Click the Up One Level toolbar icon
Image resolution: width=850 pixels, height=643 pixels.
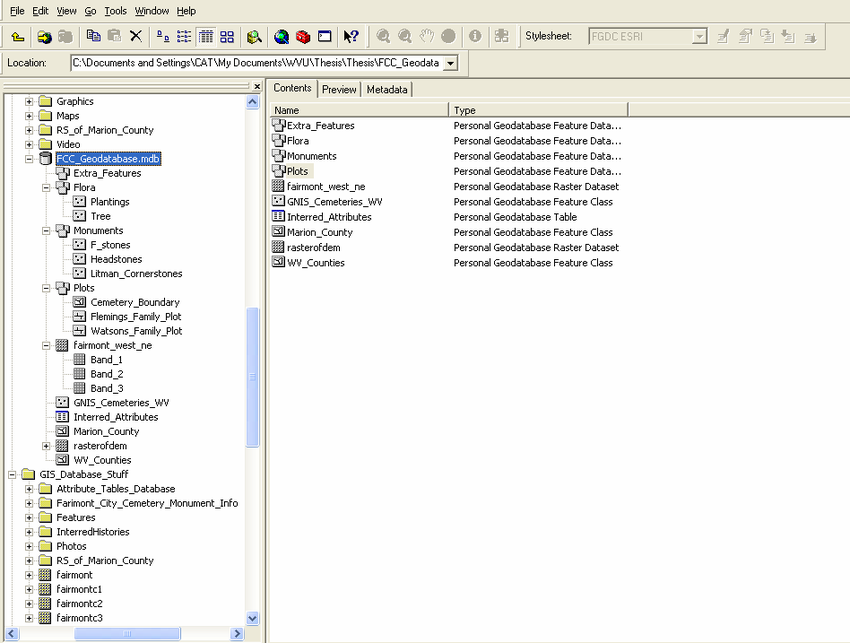(x=17, y=36)
